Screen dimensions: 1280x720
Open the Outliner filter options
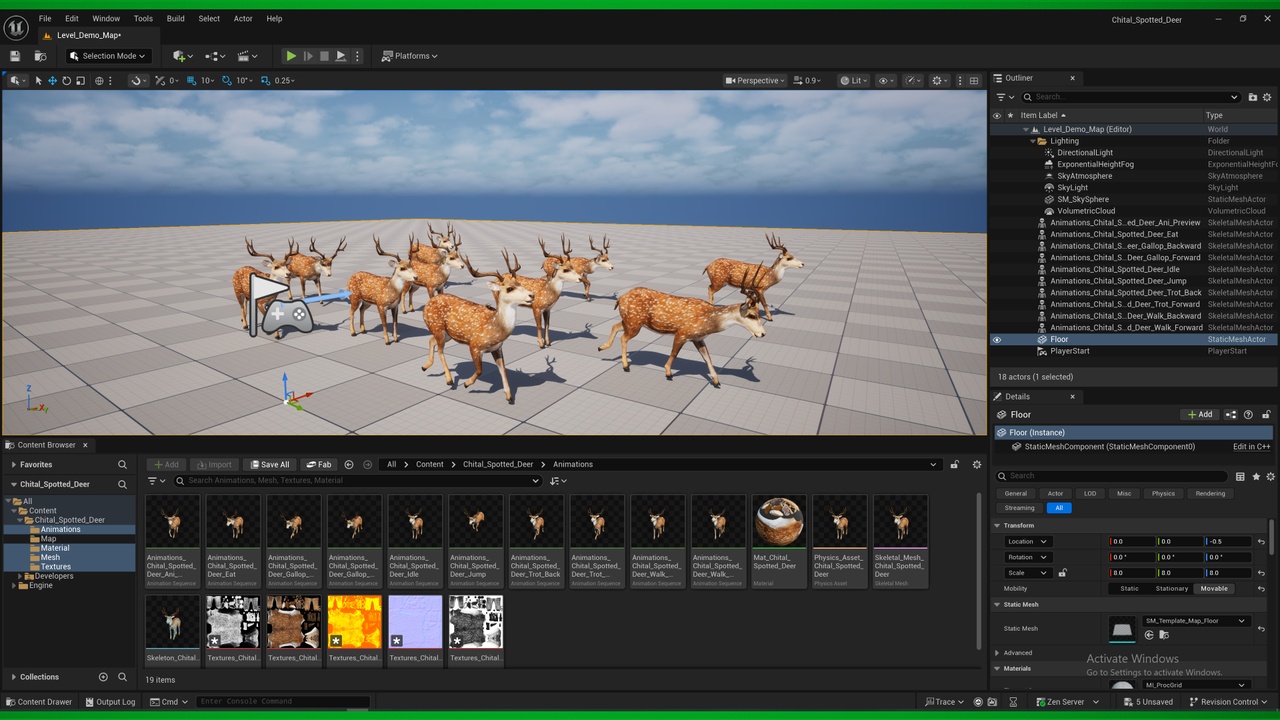tap(1004, 97)
